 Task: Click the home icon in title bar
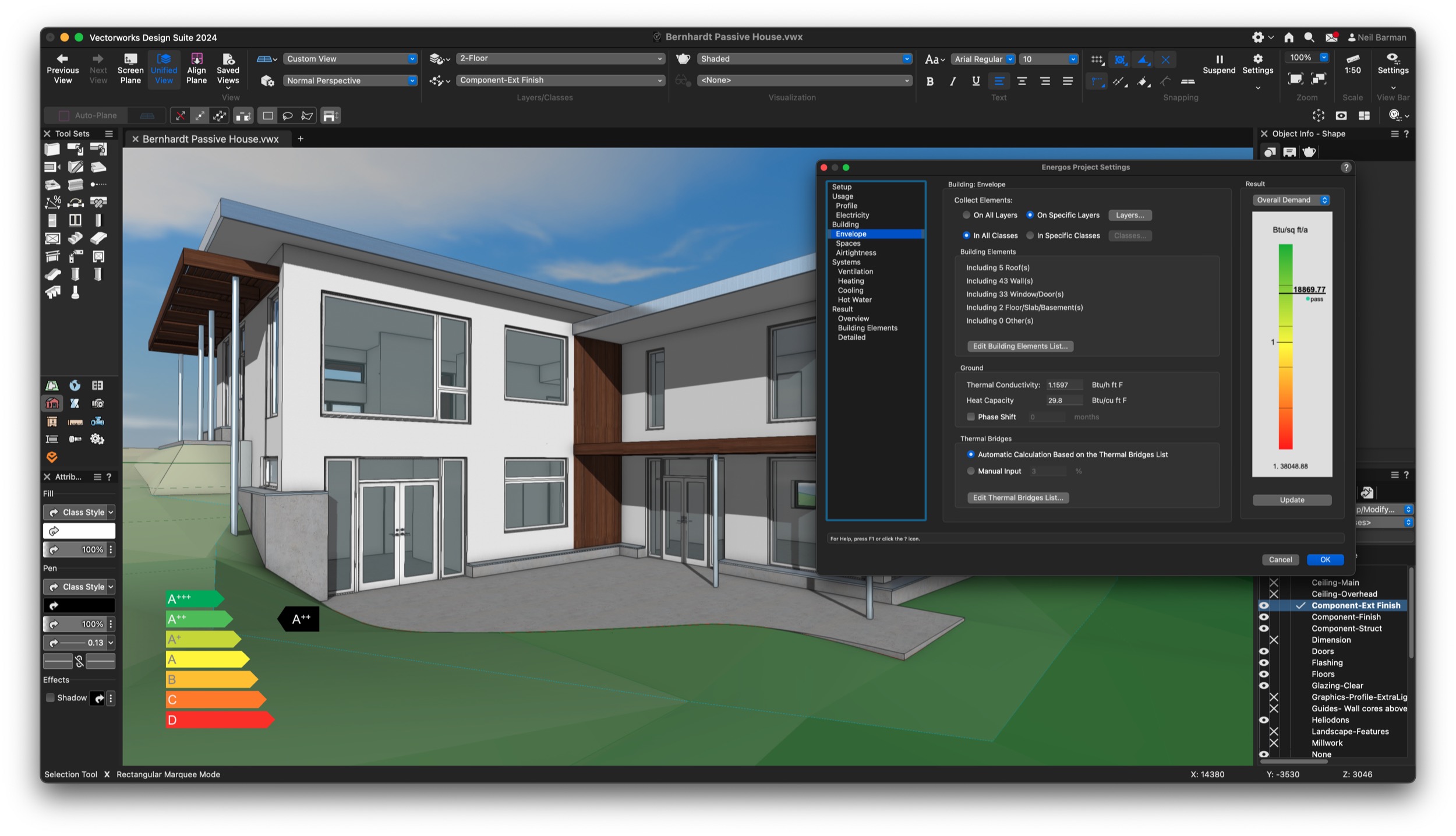click(1288, 37)
